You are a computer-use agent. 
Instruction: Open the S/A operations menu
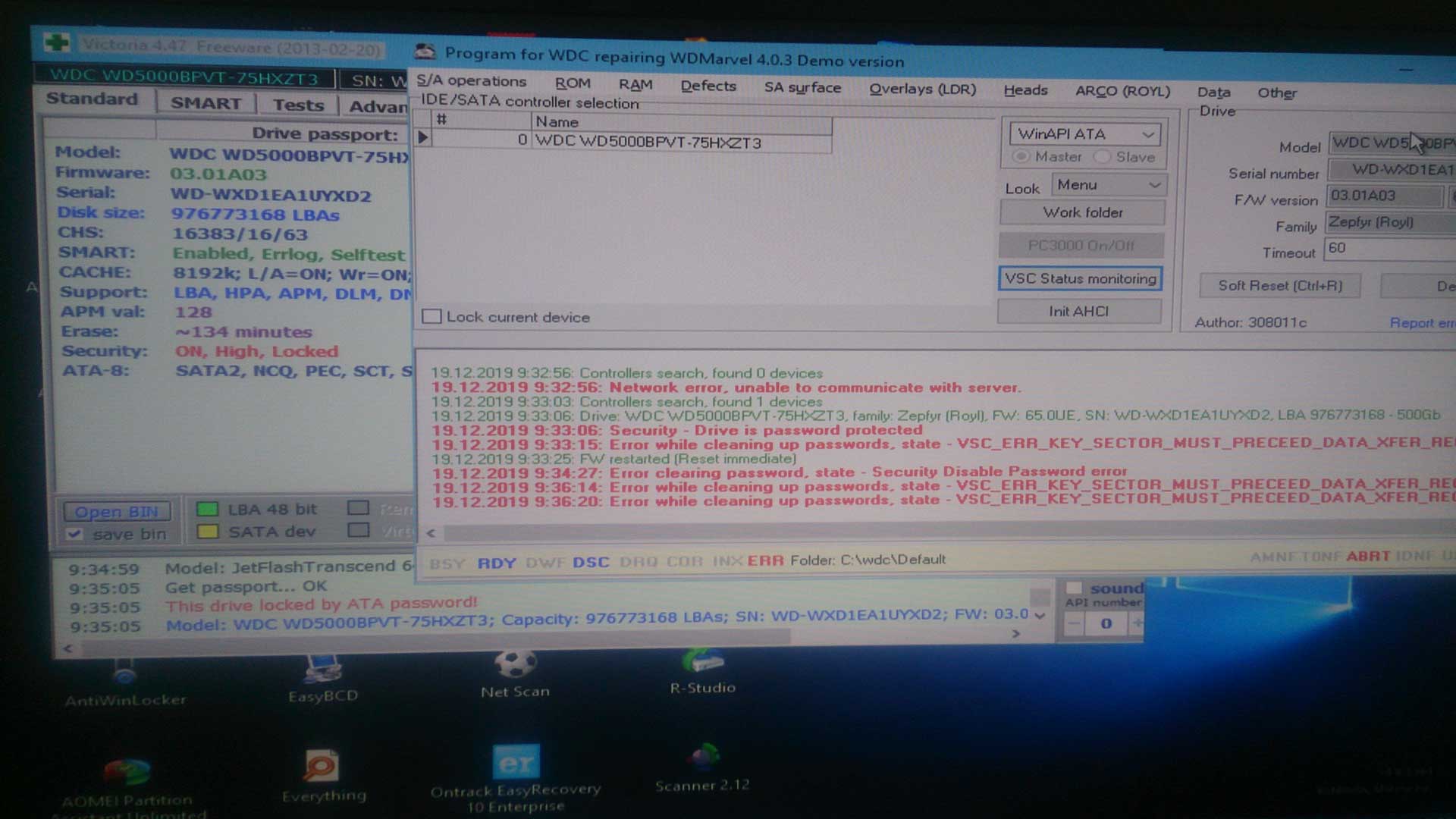pos(471,80)
